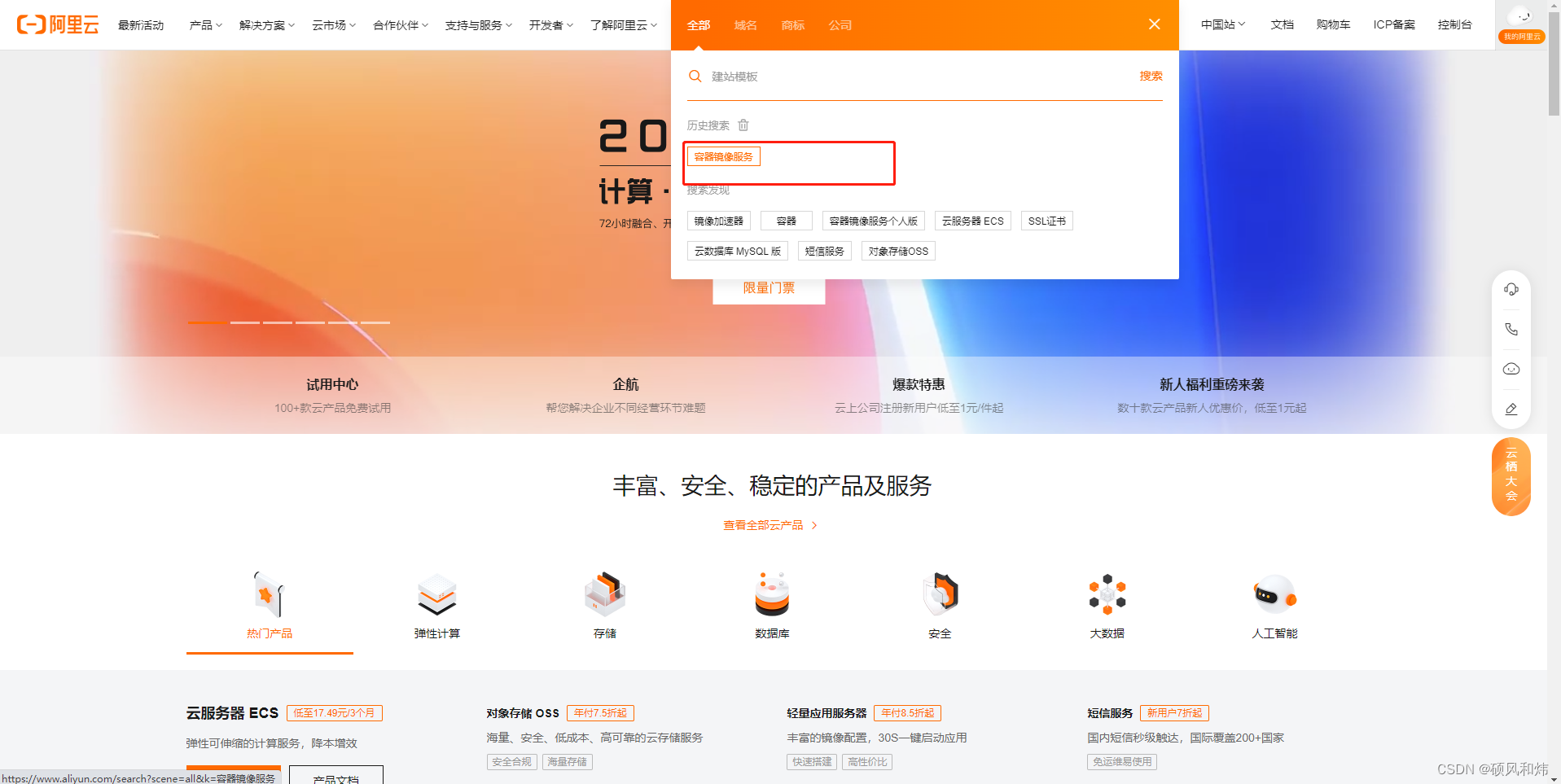
Task: Expand the 云市场 menu
Action: 334,25
